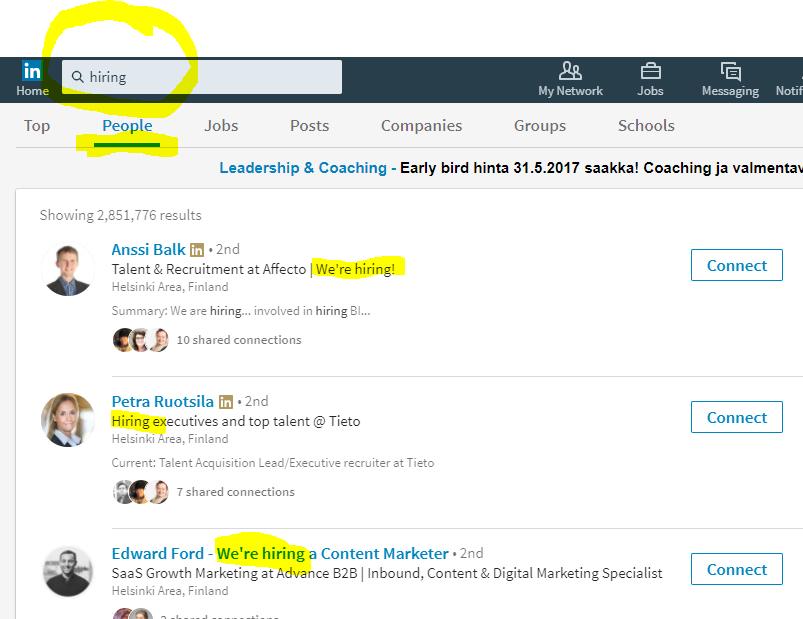Open Anssi Balk's profile name link
Screen dimensions: 803x619
click(x=149, y=249)
